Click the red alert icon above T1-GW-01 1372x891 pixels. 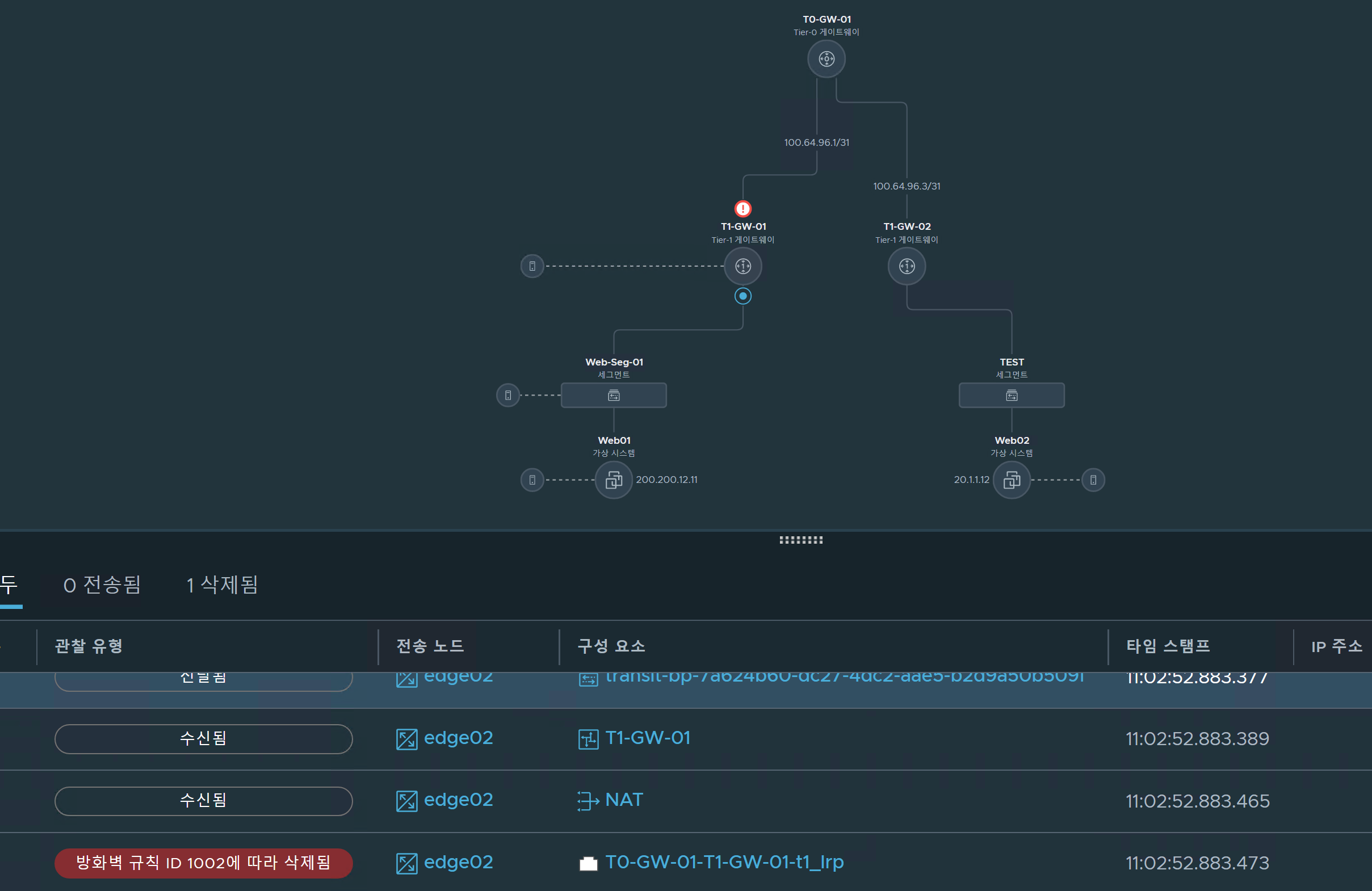742,208
